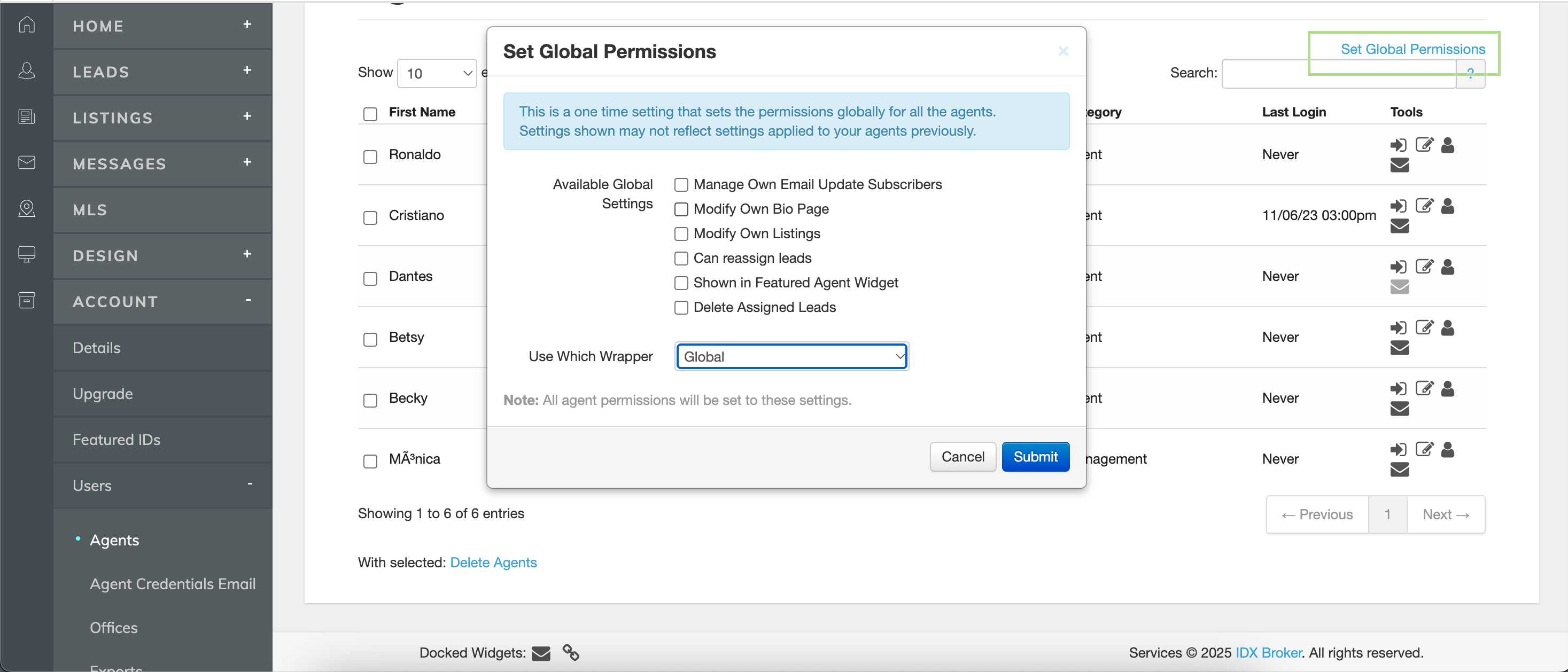Image resolution: width=1568 pixels, height=672 pixels.
Task: Tick Delete Assigned Leads checkbox
Action: (681, 308)
